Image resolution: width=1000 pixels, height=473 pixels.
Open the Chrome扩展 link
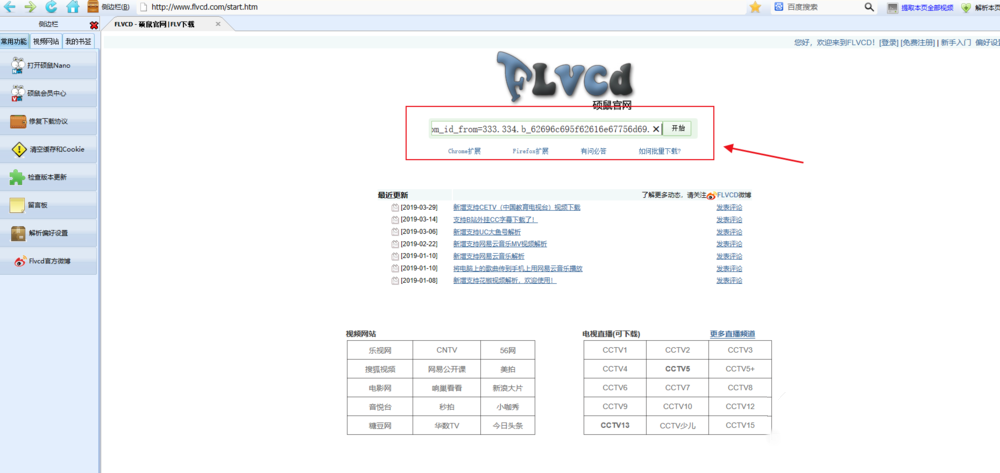(464, 152)
